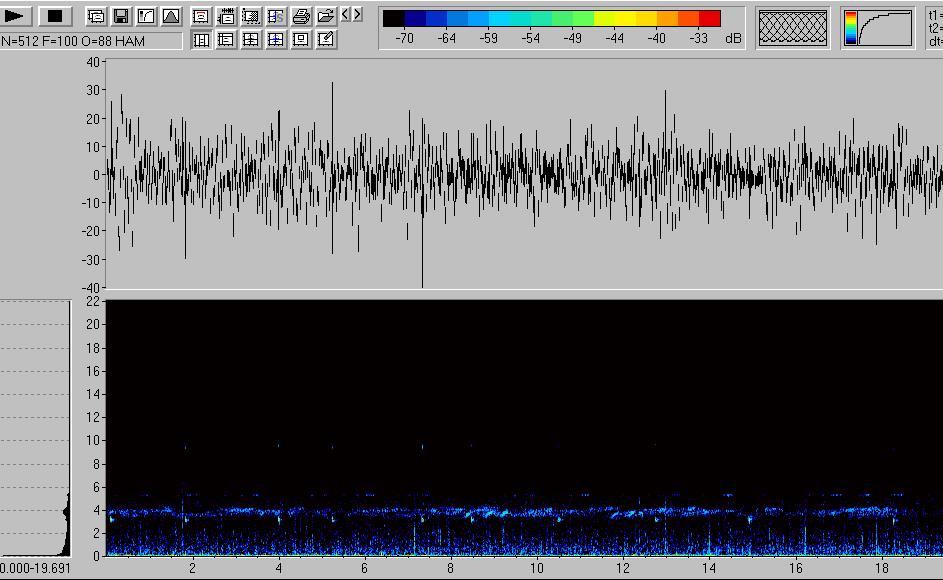
Task: Click the N=512 F=100 O=88 HAM parameter field
Action: pyautogui.click(x=91, y=41)
